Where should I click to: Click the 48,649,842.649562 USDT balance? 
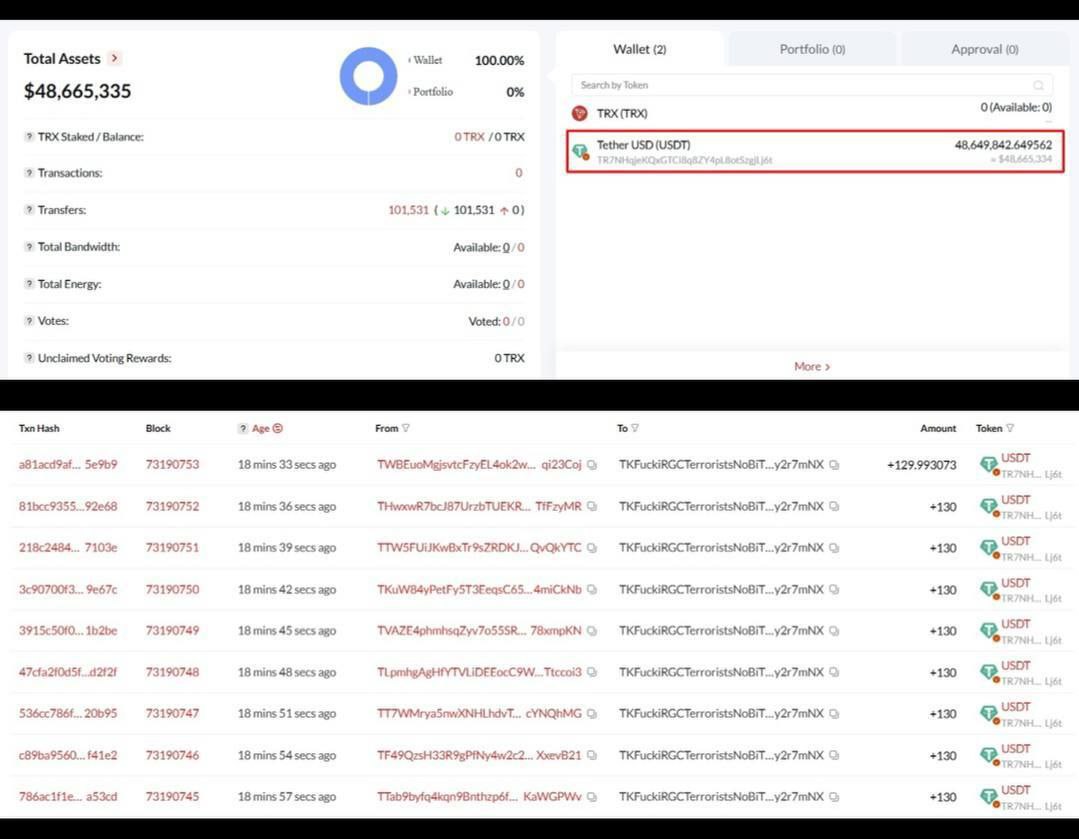click(x=1003, y=145)
